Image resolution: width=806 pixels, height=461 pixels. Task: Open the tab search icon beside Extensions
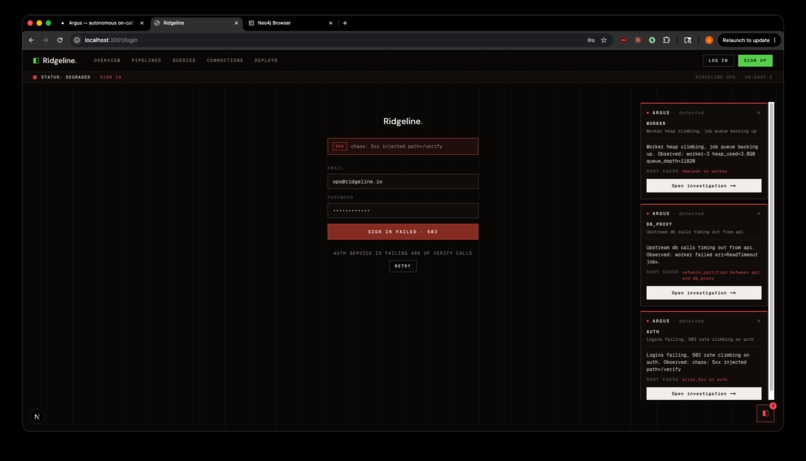point(687,40)
